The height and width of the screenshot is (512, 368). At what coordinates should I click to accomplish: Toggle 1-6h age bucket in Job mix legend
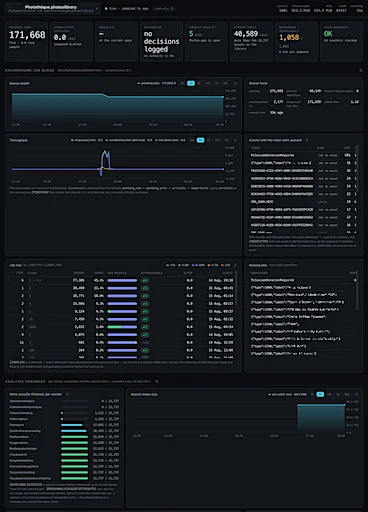[x=184, y=265]
